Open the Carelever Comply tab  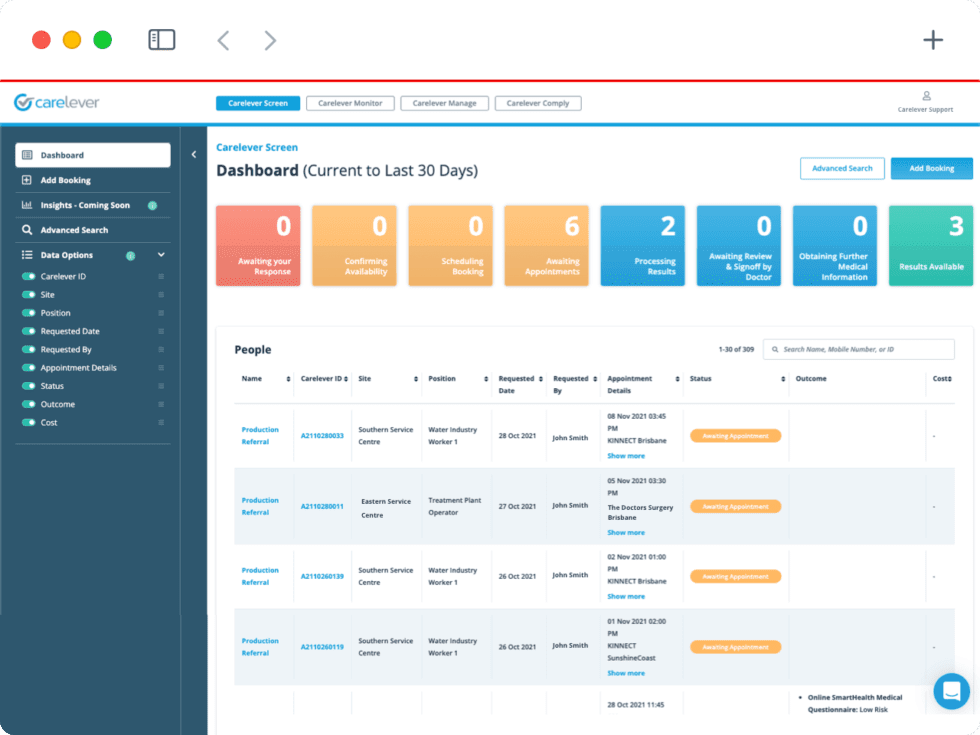(538, 103)
